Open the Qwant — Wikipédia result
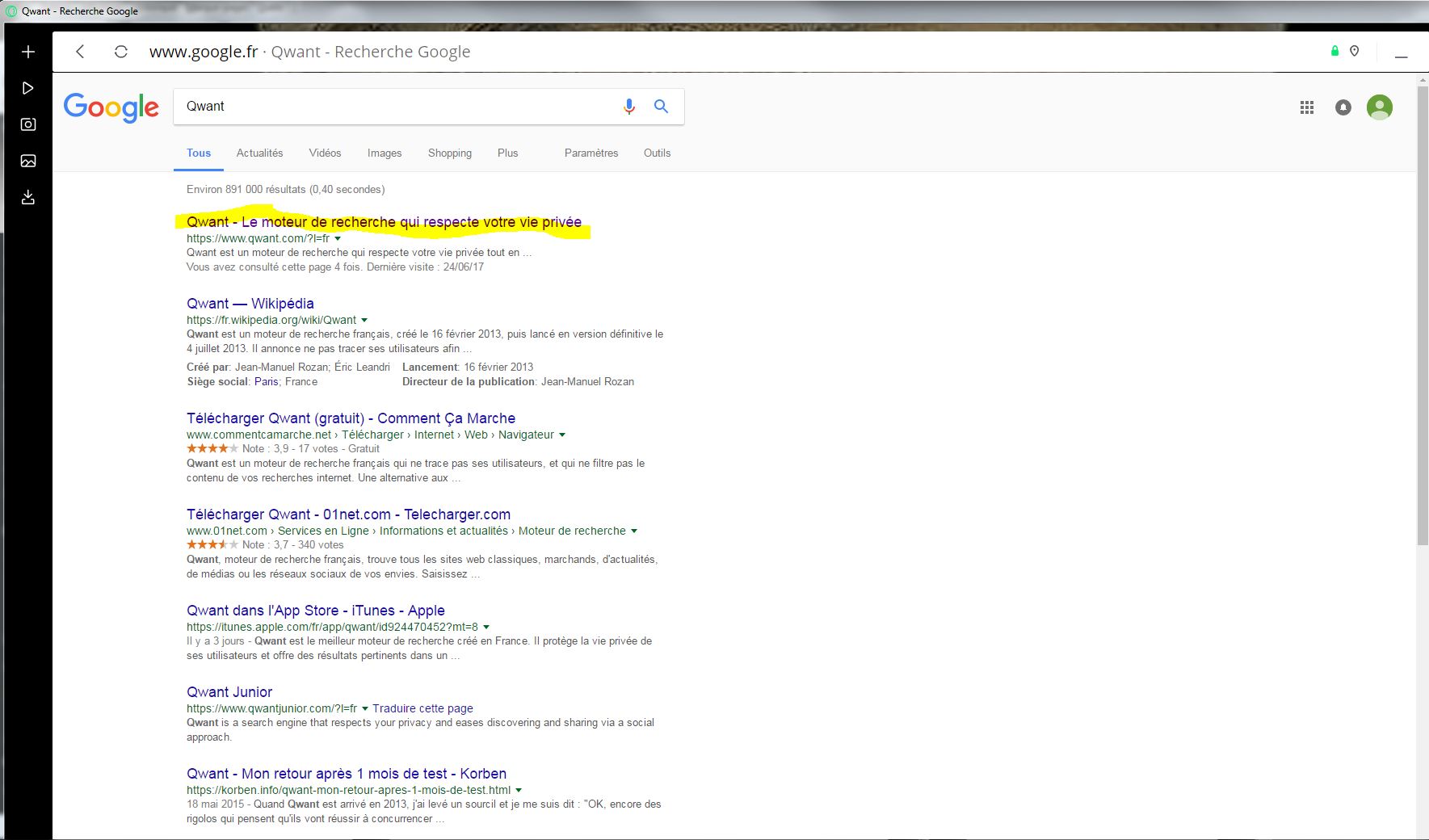The width and height of the screenshot is (1429, 840). click(x=250, y=304)
